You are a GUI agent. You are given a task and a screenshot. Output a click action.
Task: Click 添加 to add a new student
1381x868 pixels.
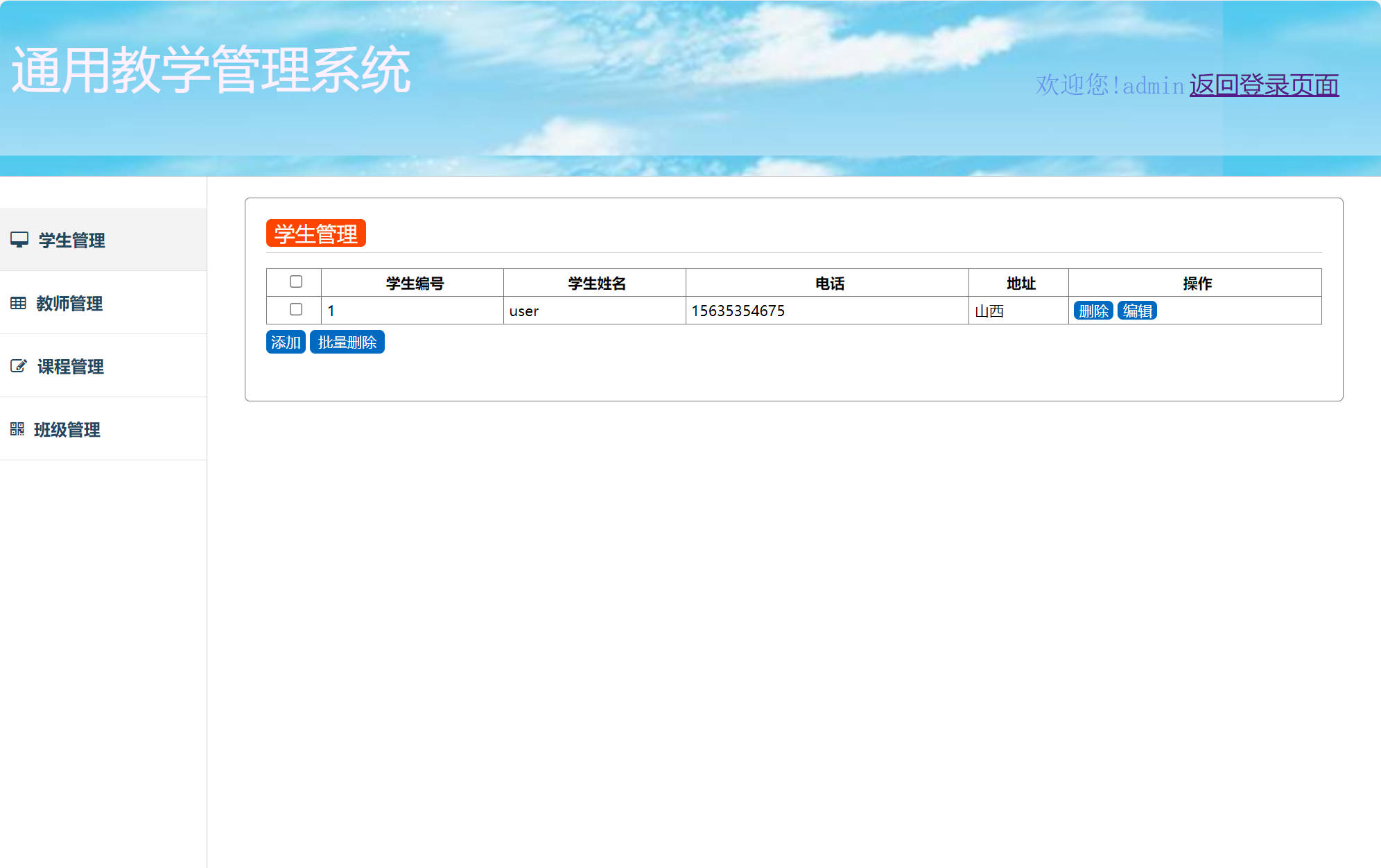point(286,342)
